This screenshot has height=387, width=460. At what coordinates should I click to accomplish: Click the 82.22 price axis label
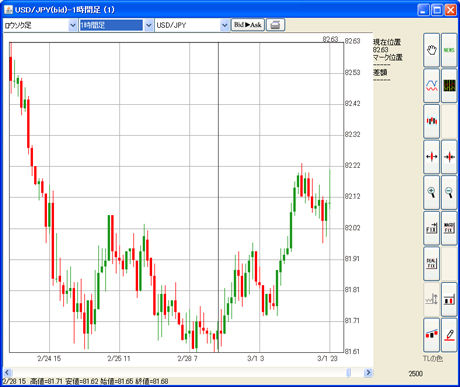352,165
